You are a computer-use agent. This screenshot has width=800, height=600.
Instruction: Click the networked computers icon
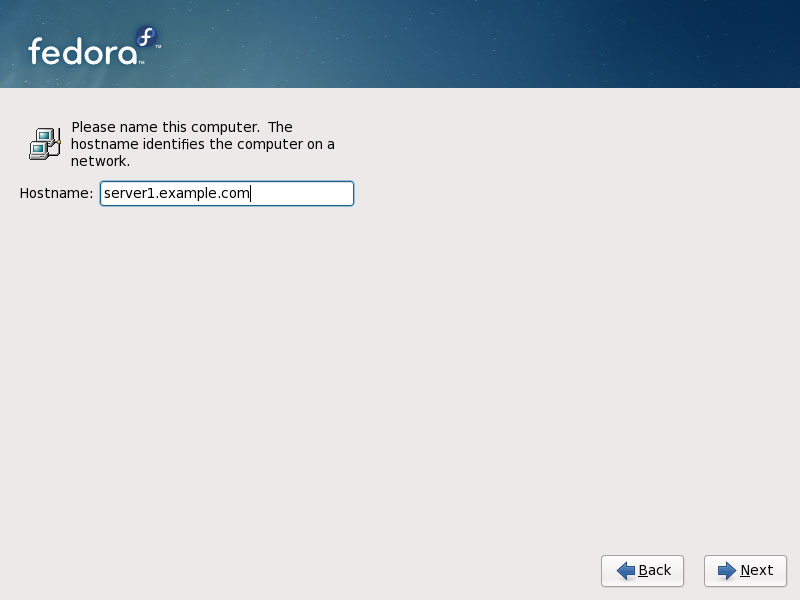(x=44, y=144)
